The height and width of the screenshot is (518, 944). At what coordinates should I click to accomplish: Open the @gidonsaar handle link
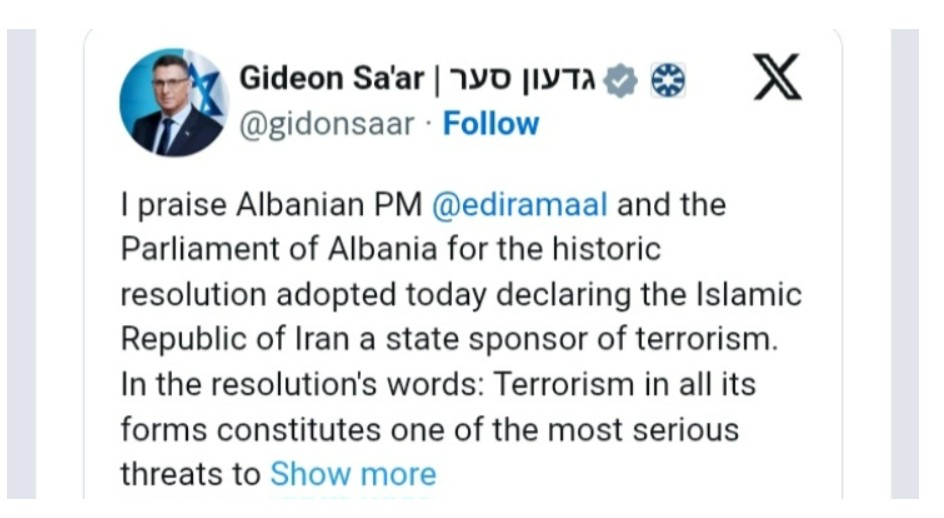(x=326, y=124)
